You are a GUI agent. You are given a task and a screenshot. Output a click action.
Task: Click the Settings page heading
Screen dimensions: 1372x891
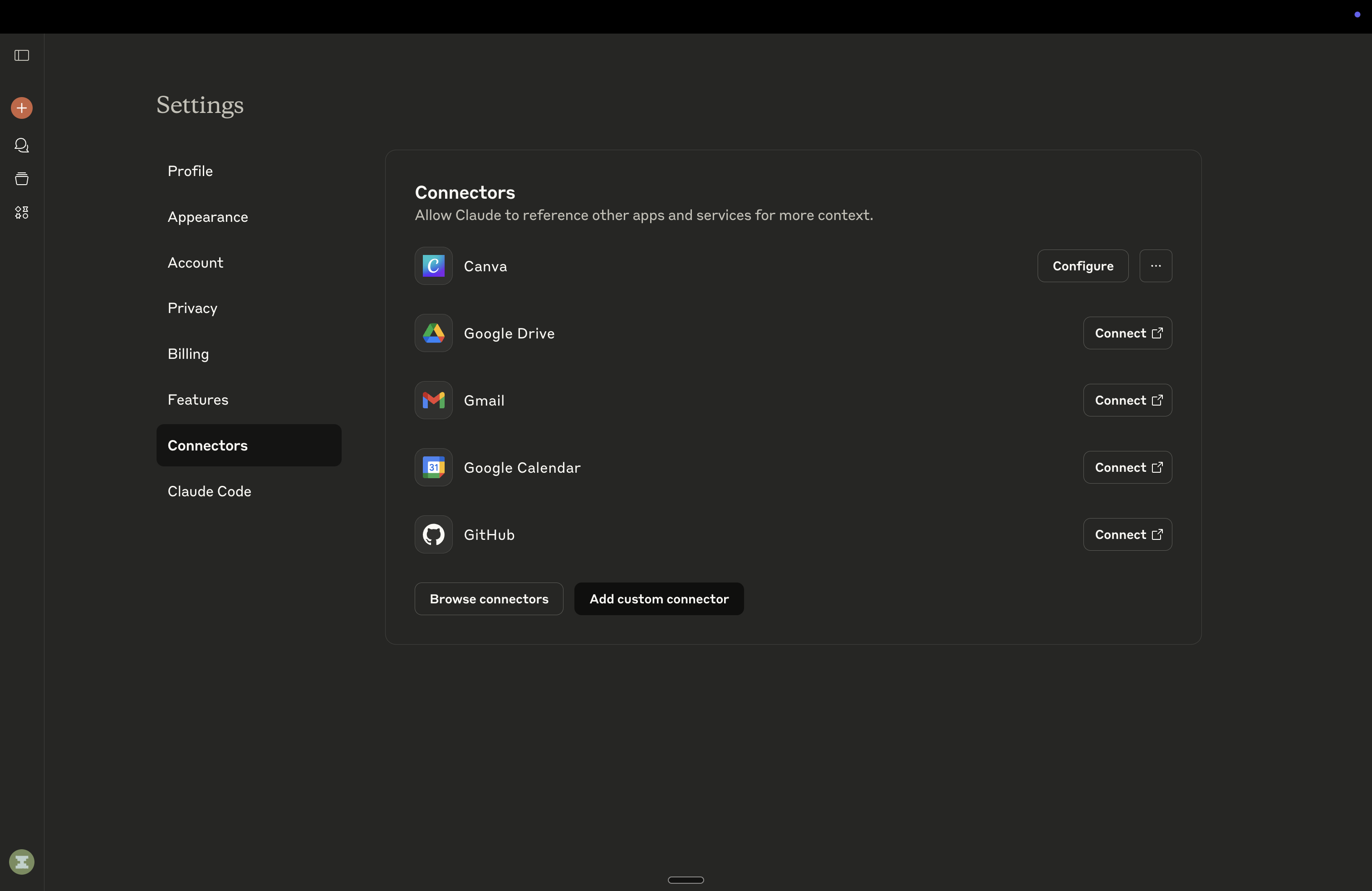point(200,105)
